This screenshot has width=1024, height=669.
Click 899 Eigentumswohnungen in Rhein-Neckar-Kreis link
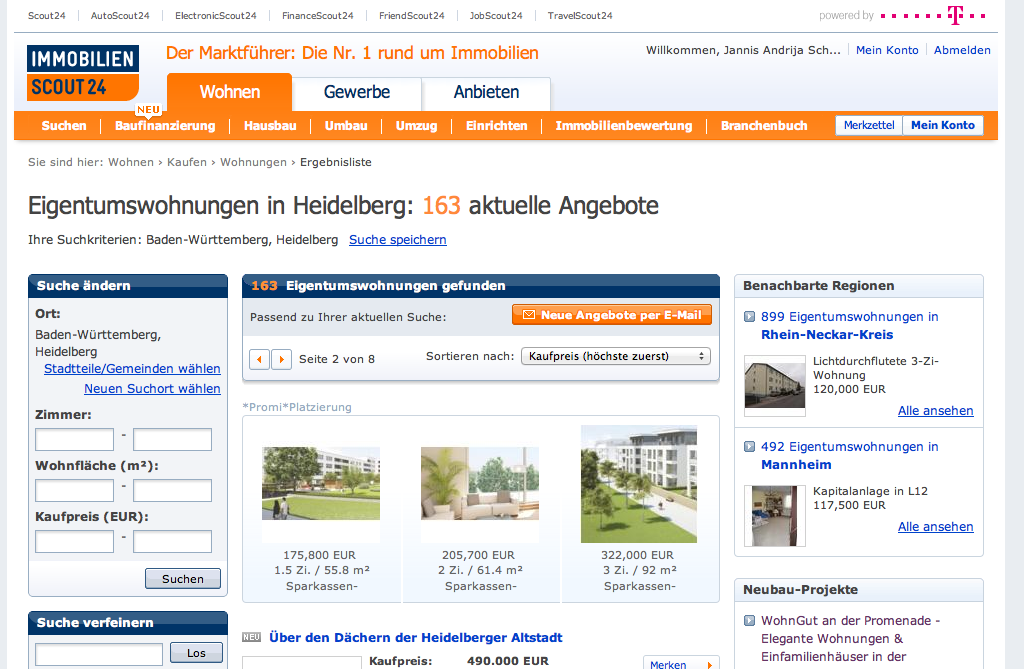(850, 325)
